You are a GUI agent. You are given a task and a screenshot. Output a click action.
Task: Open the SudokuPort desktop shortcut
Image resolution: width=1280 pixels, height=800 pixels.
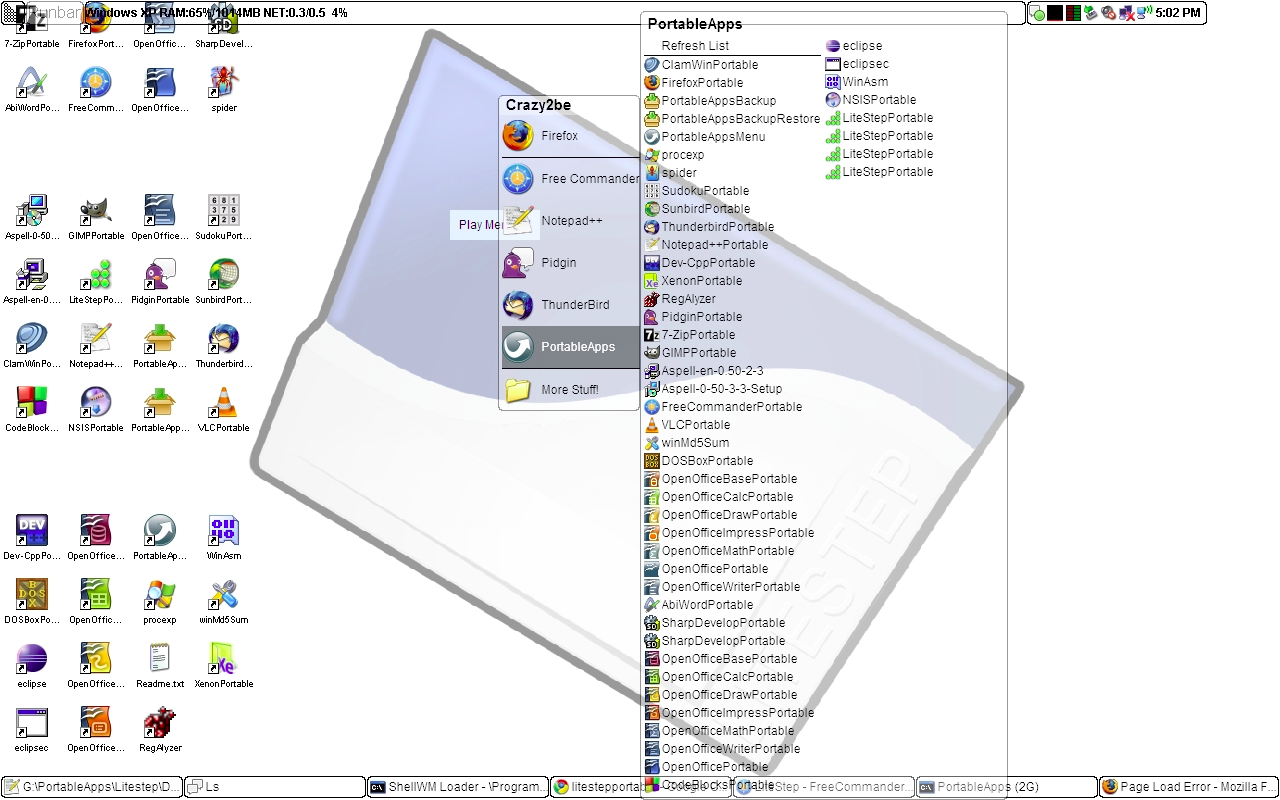224,217
